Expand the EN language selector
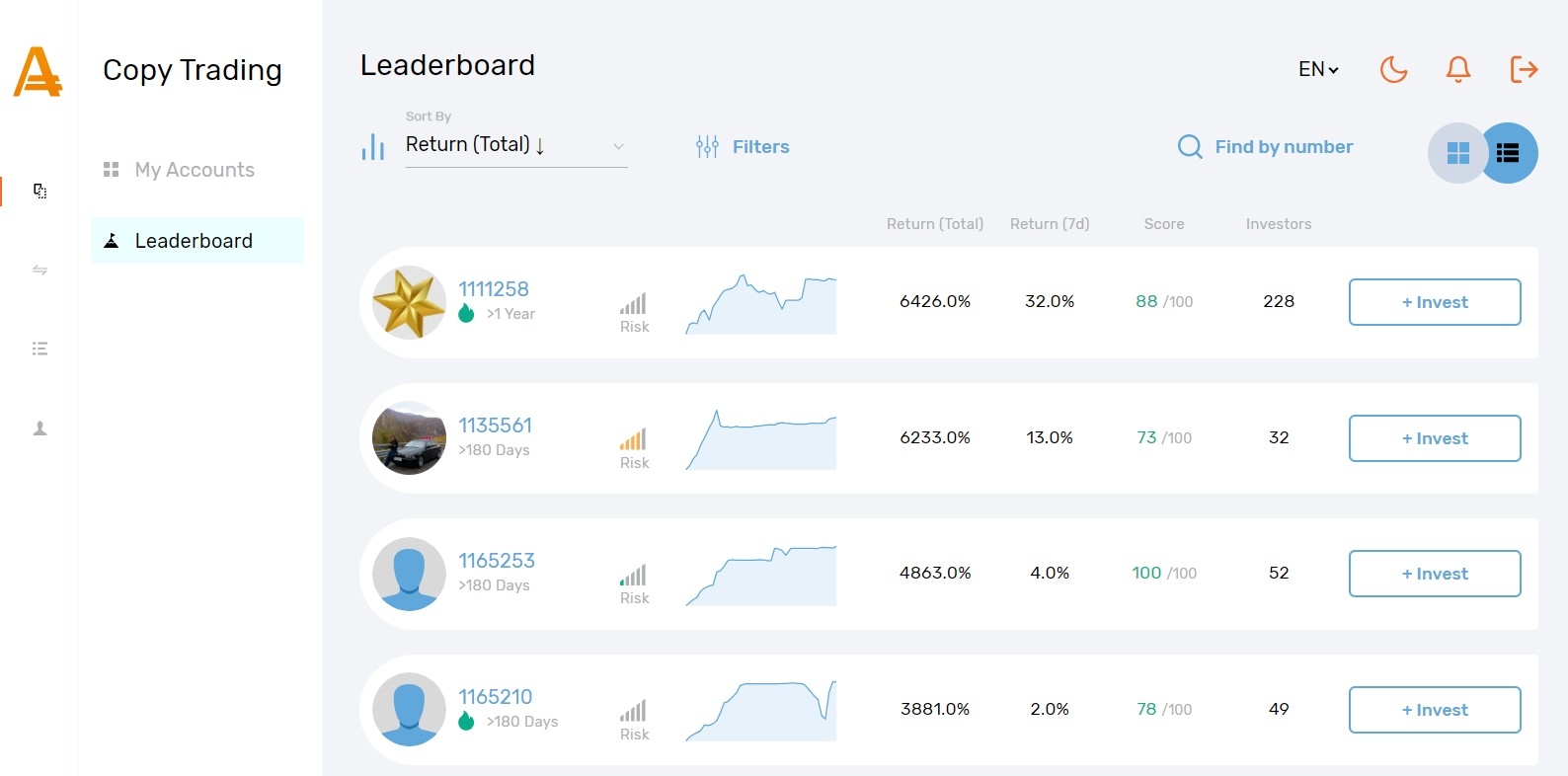The image size is (1568, 776). tap(1317, 69)
